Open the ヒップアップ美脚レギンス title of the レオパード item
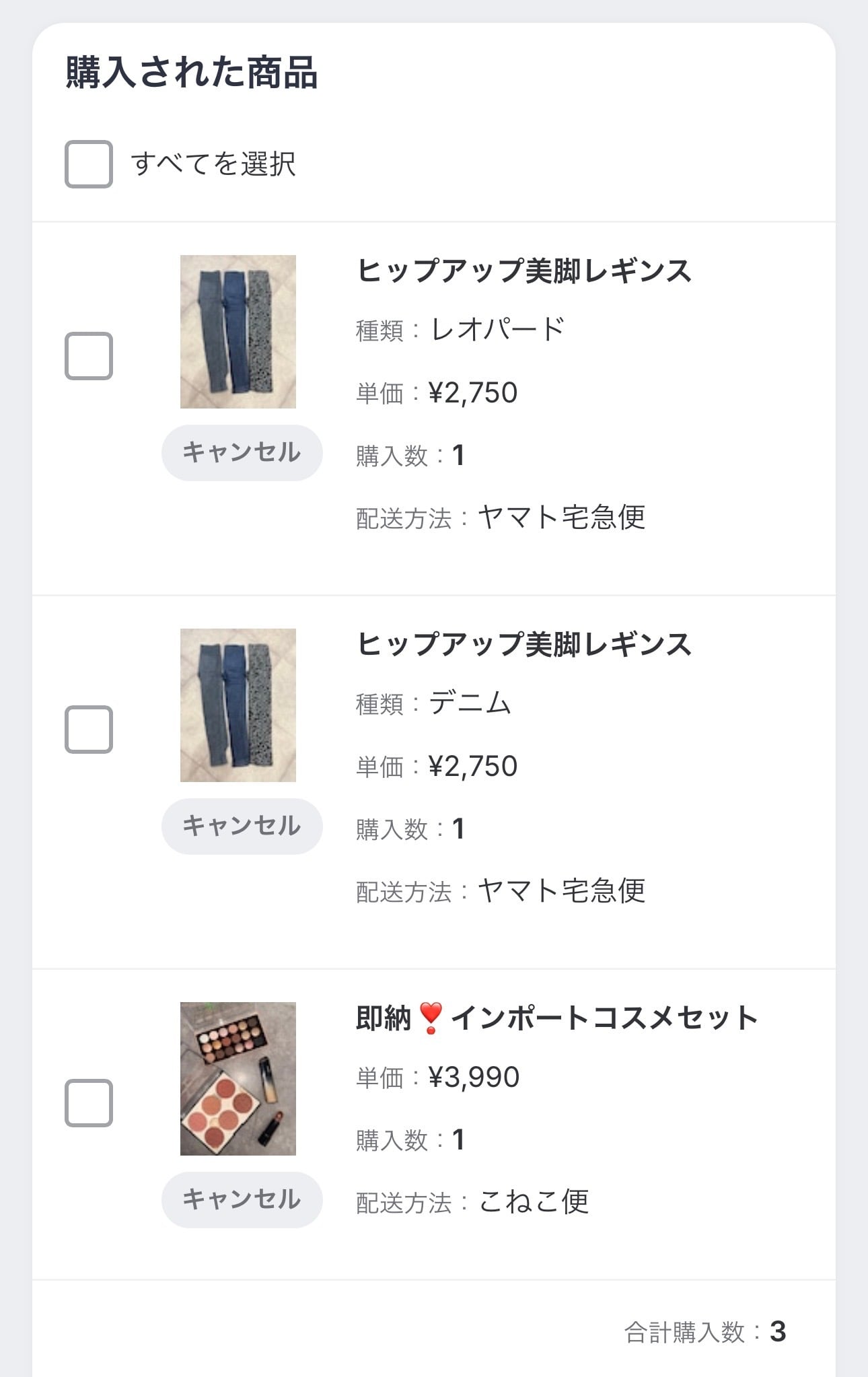Viewport: 868px width, 1377px height. pos(523,271)
